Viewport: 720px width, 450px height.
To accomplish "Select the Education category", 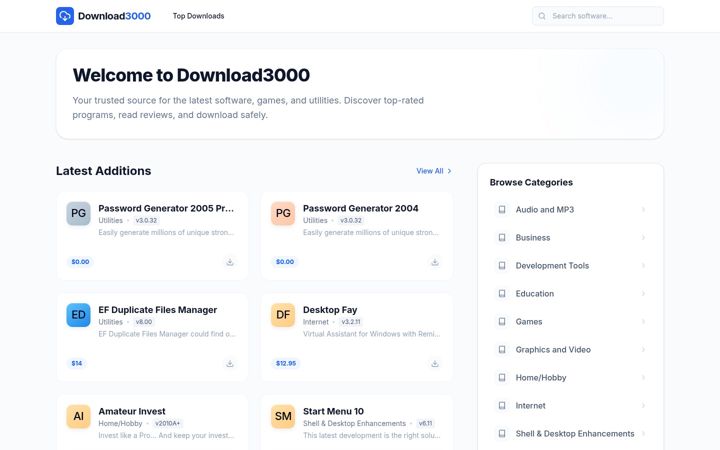I will 571,294.
